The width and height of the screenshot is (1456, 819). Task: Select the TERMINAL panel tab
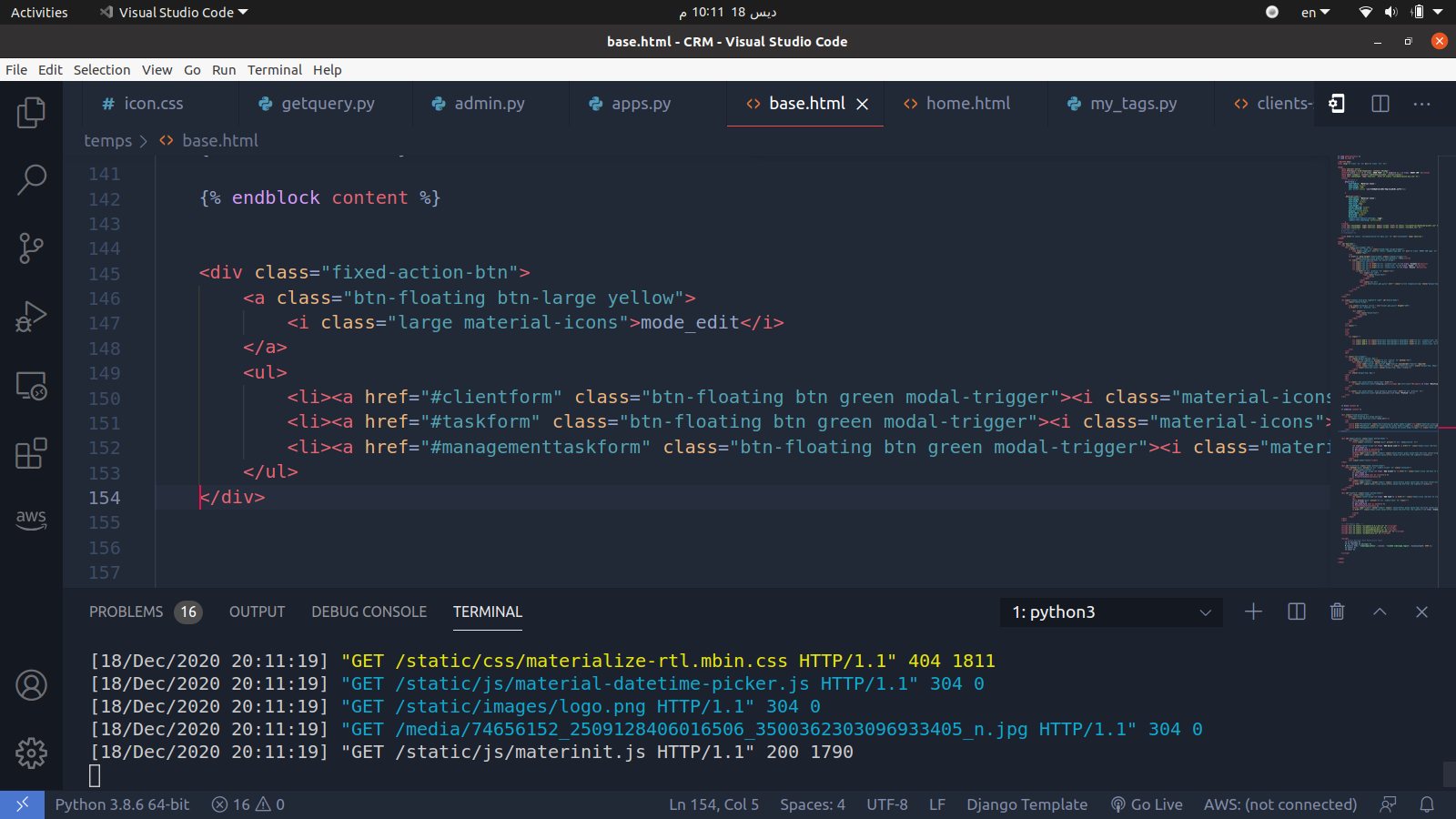pos(488,612)
